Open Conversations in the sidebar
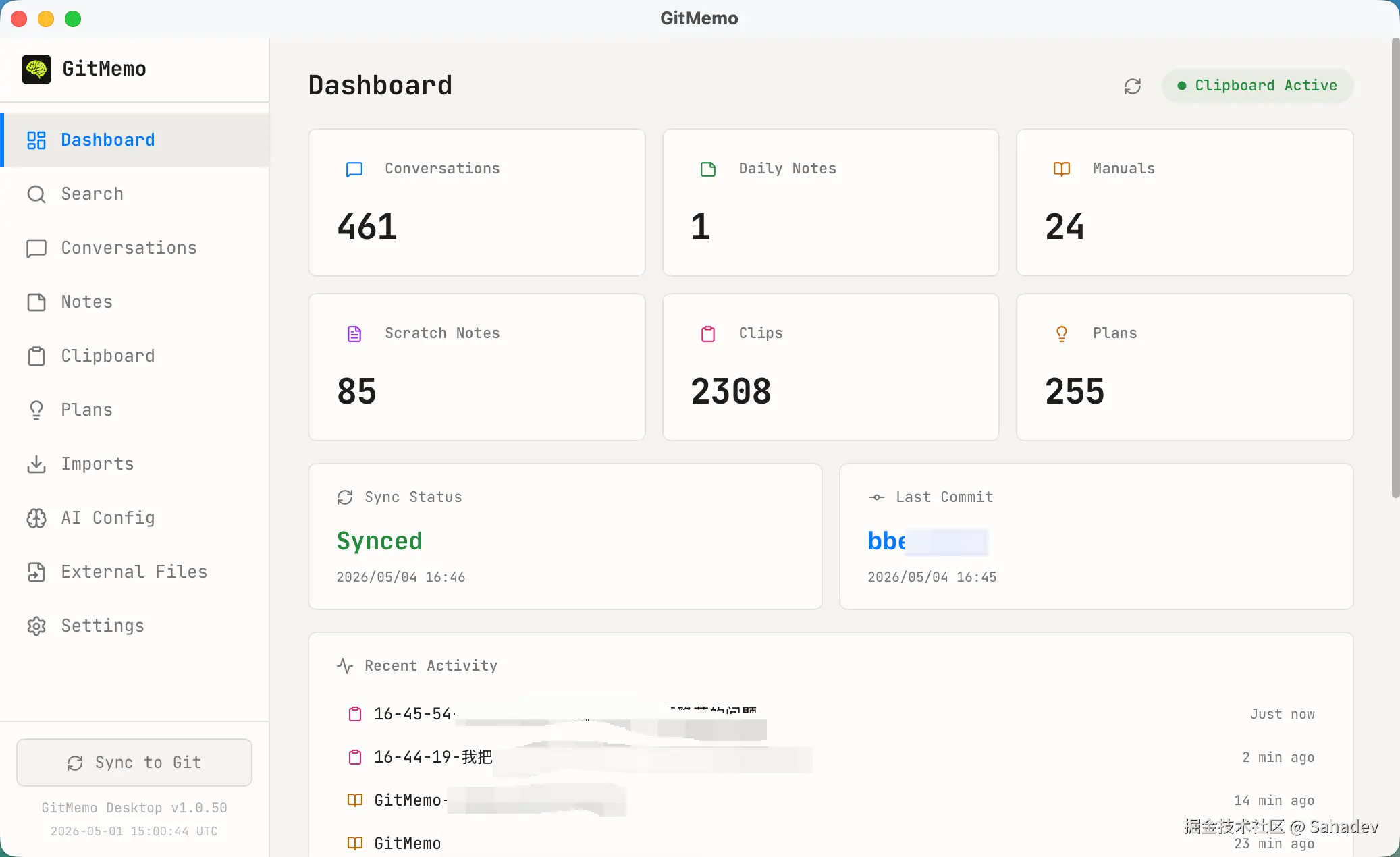 [136, 248]
